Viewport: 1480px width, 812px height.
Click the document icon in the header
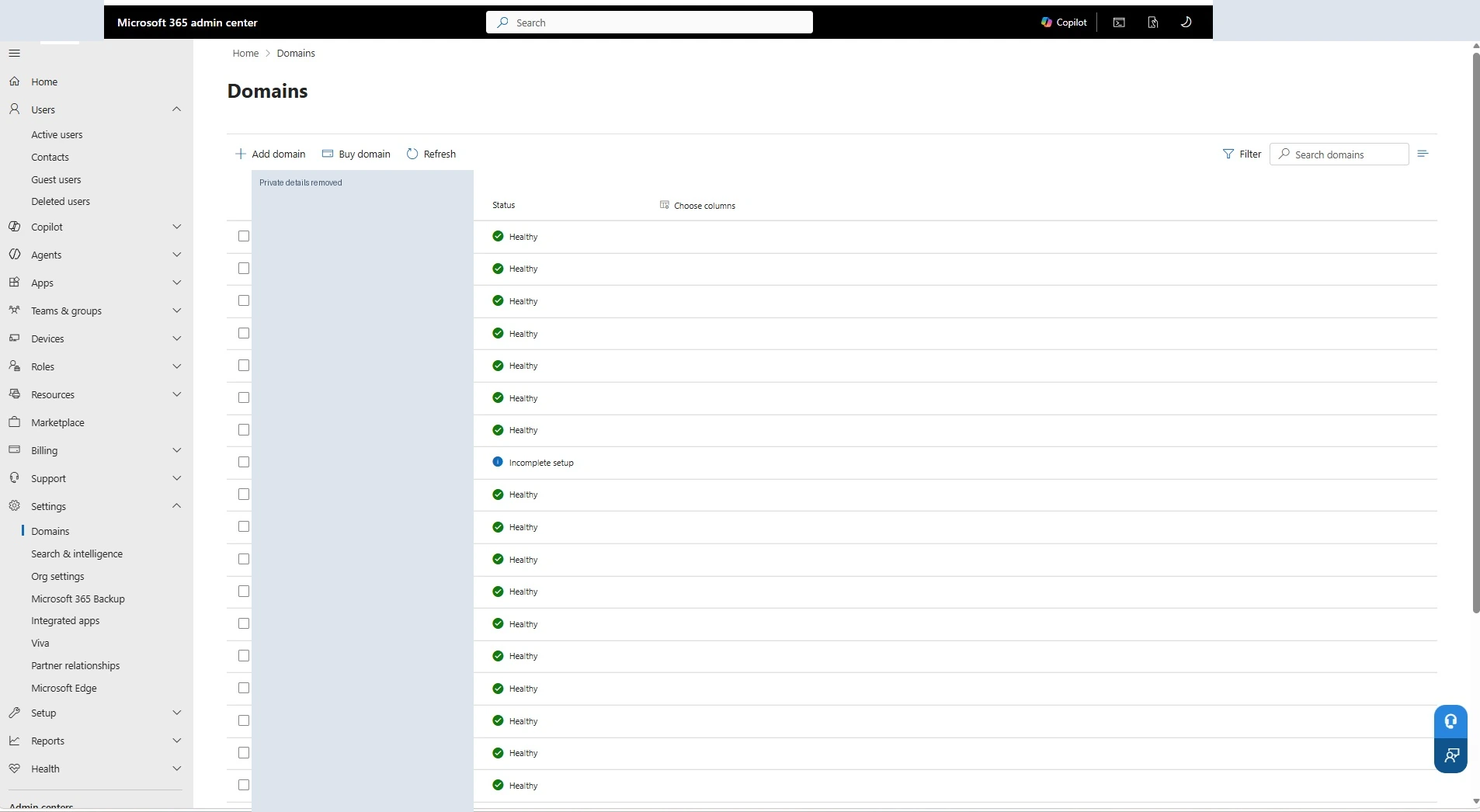click(x=1153, y=23)
